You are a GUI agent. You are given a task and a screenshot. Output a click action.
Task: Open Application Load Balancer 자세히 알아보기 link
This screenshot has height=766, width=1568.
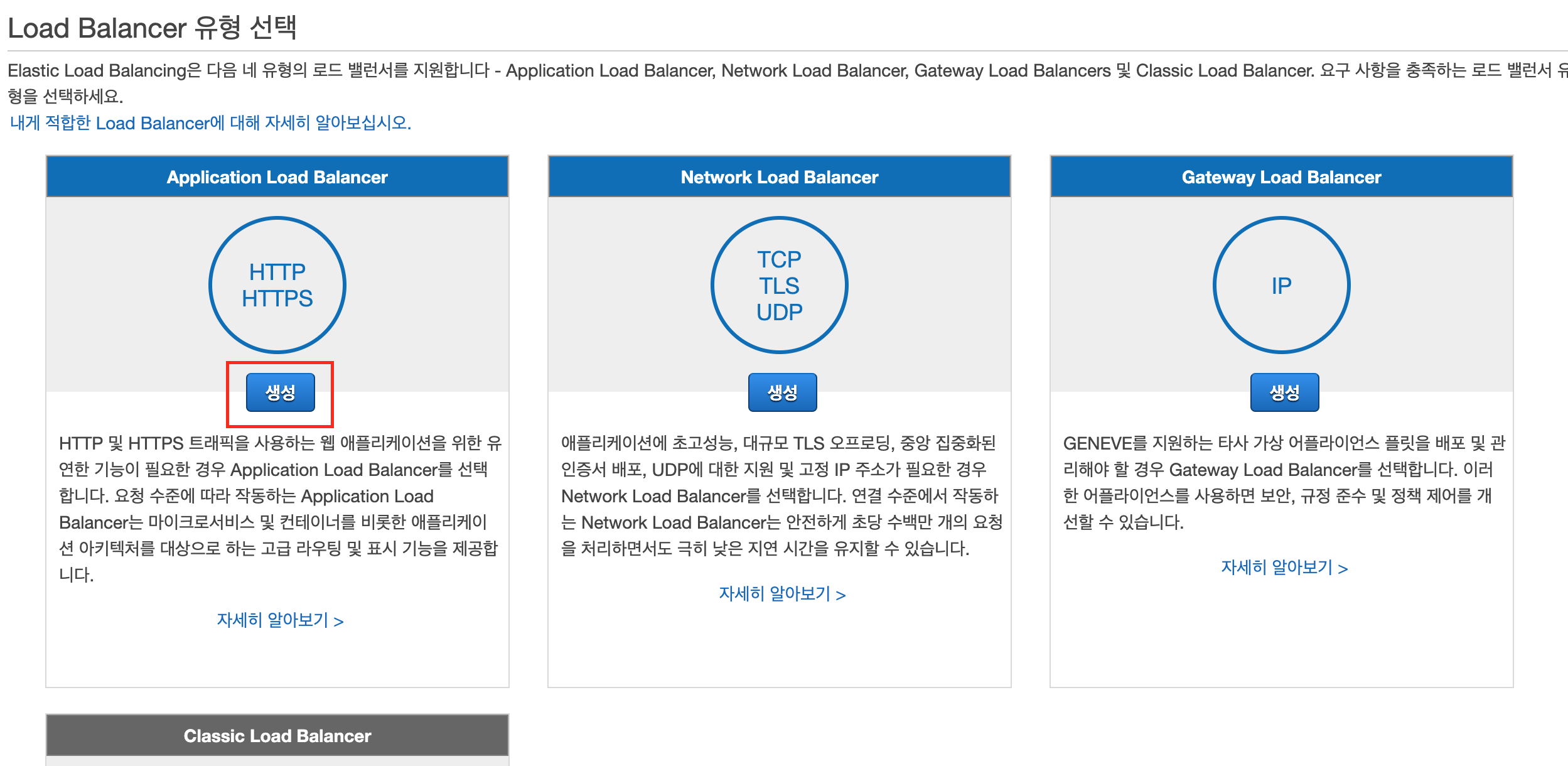coord(280,620)
